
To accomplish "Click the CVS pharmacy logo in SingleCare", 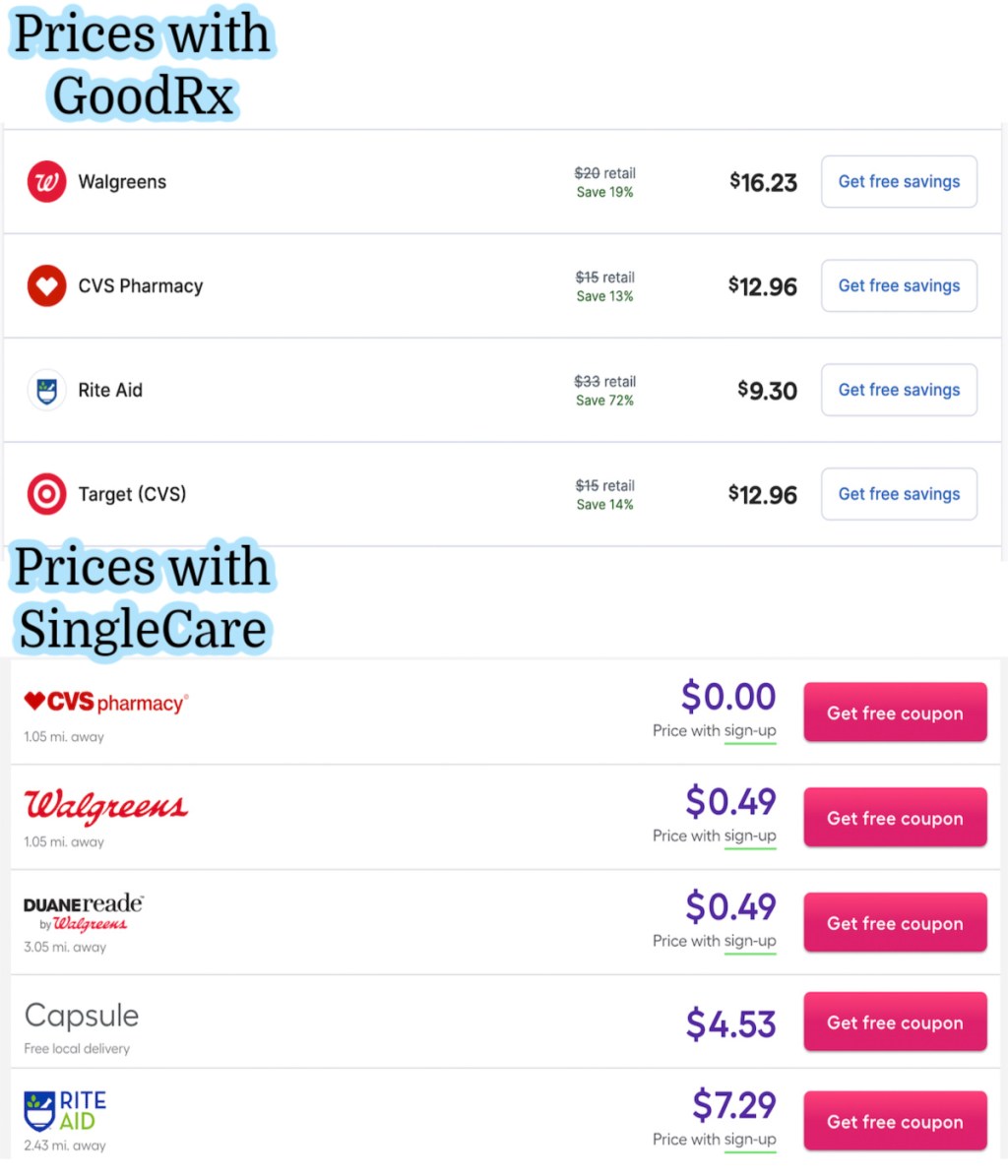I will 105,703.
